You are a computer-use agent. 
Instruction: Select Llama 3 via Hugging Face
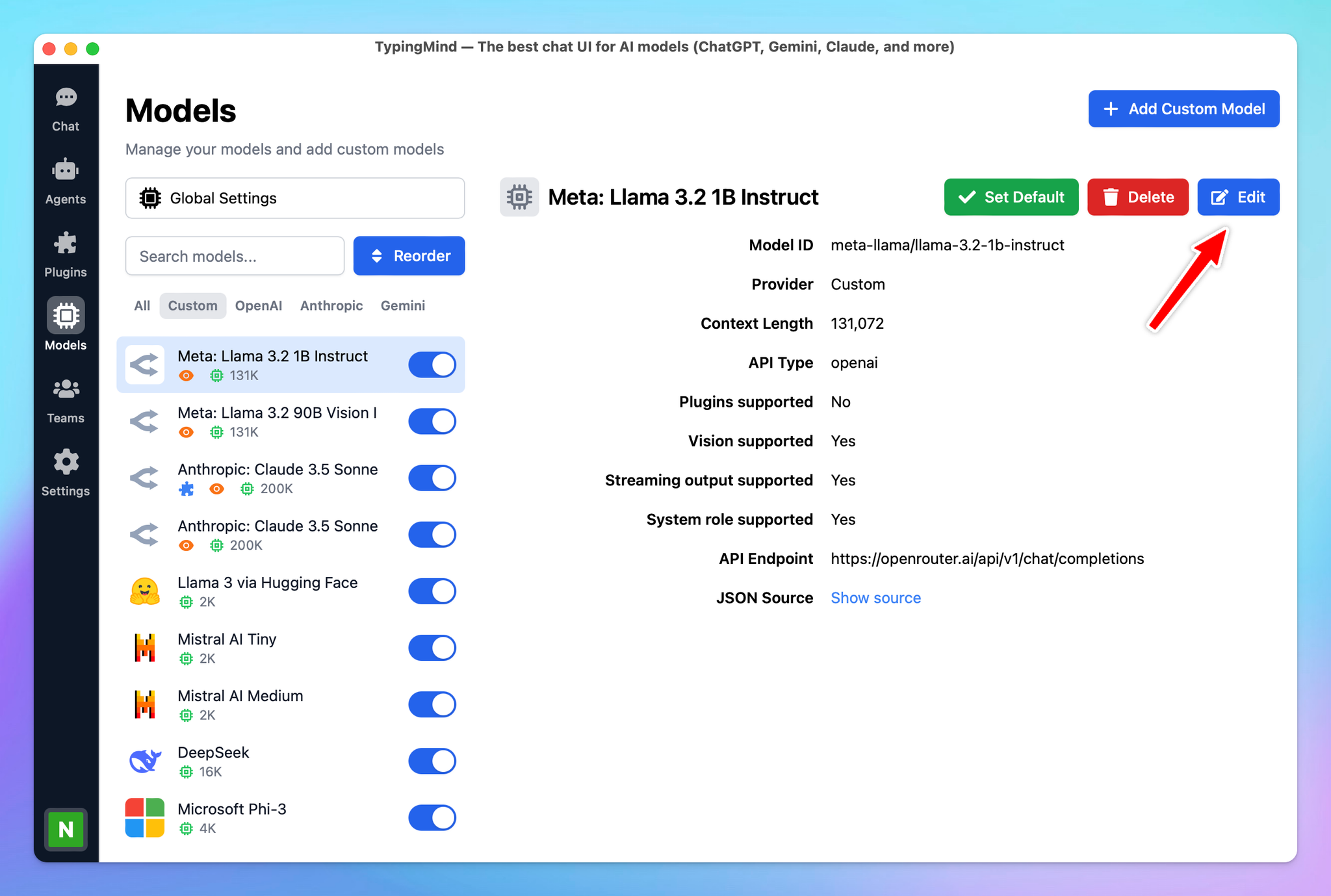(x=291, y=591)
